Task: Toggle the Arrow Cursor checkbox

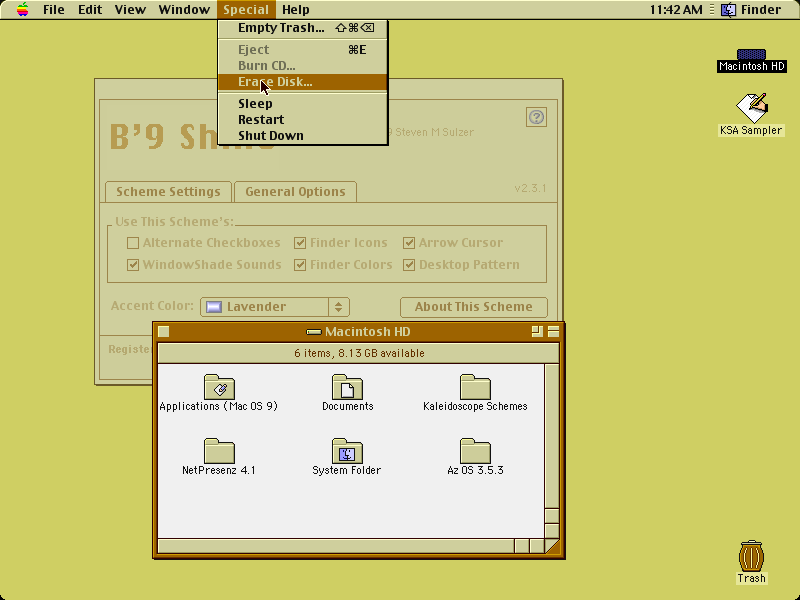Action: (409, 243)
